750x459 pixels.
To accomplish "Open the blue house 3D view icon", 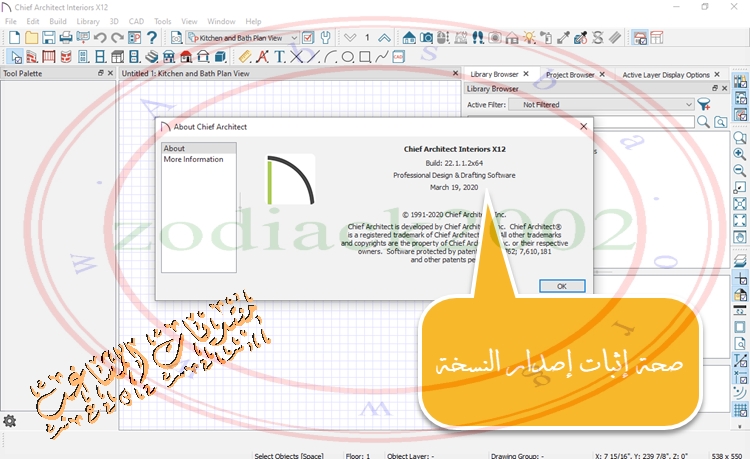I will pyautogui.click(x=409, y=37).
